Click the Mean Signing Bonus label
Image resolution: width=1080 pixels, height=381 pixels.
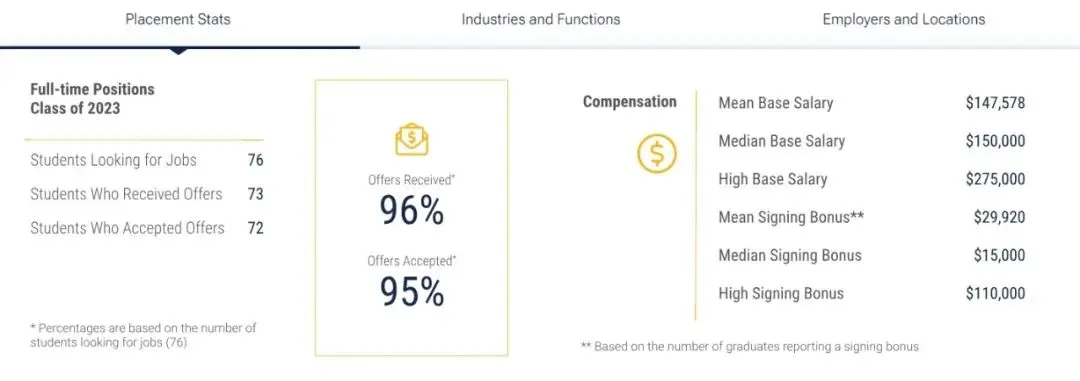pyautogui.click(x=791, y=217)
